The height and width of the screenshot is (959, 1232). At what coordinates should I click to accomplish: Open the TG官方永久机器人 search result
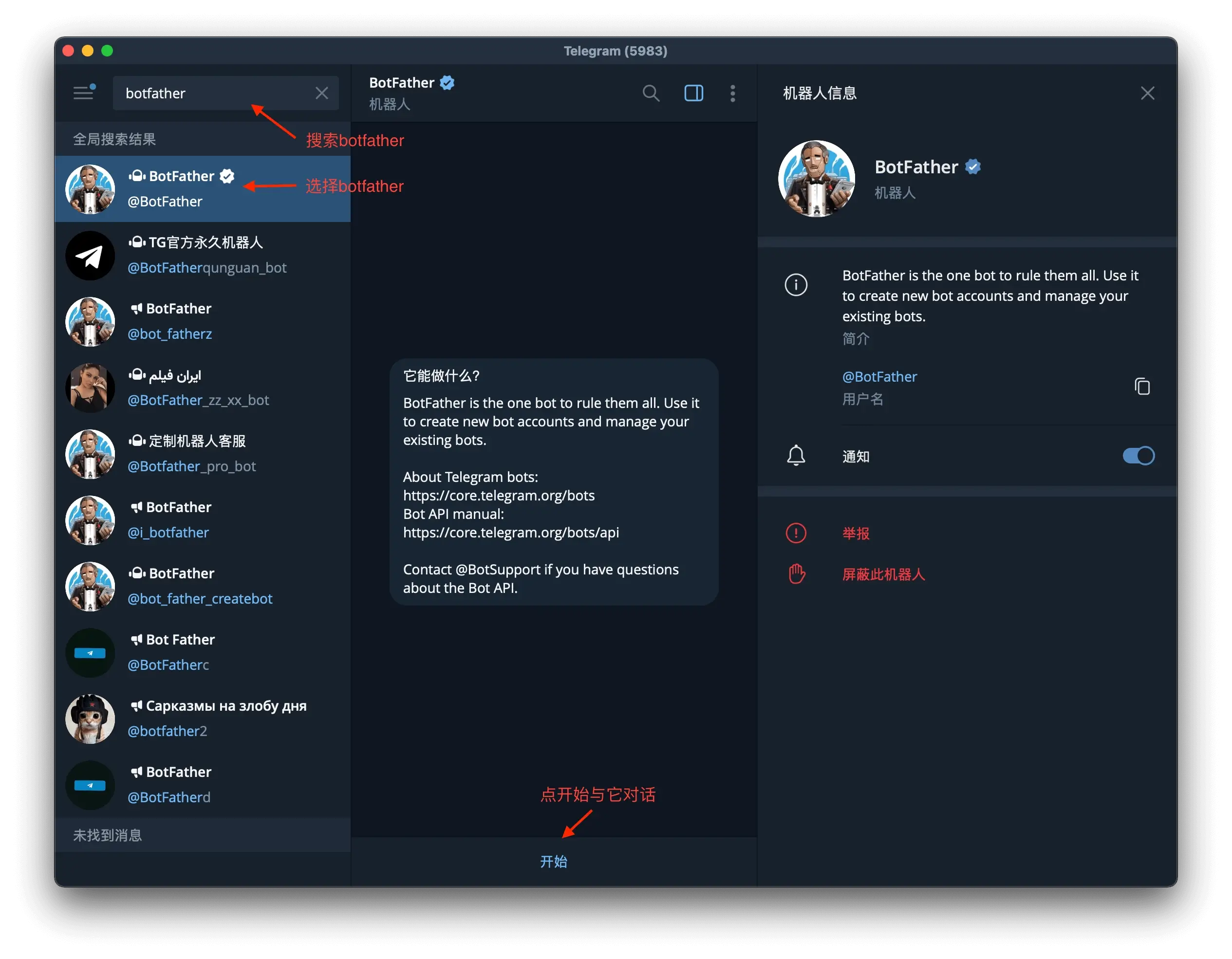point(203,255)
